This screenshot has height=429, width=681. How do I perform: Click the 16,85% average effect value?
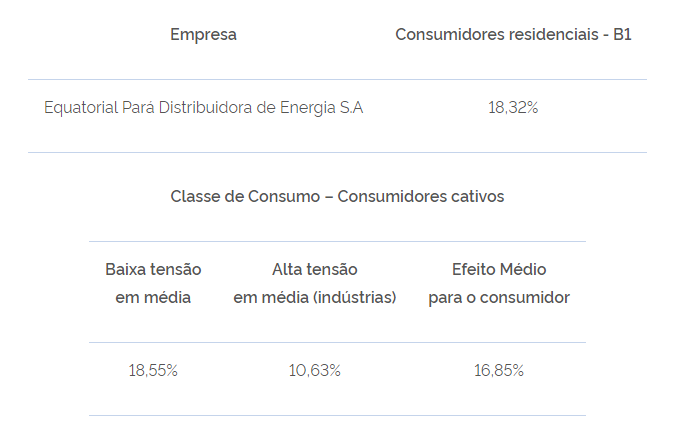point(499,370)
